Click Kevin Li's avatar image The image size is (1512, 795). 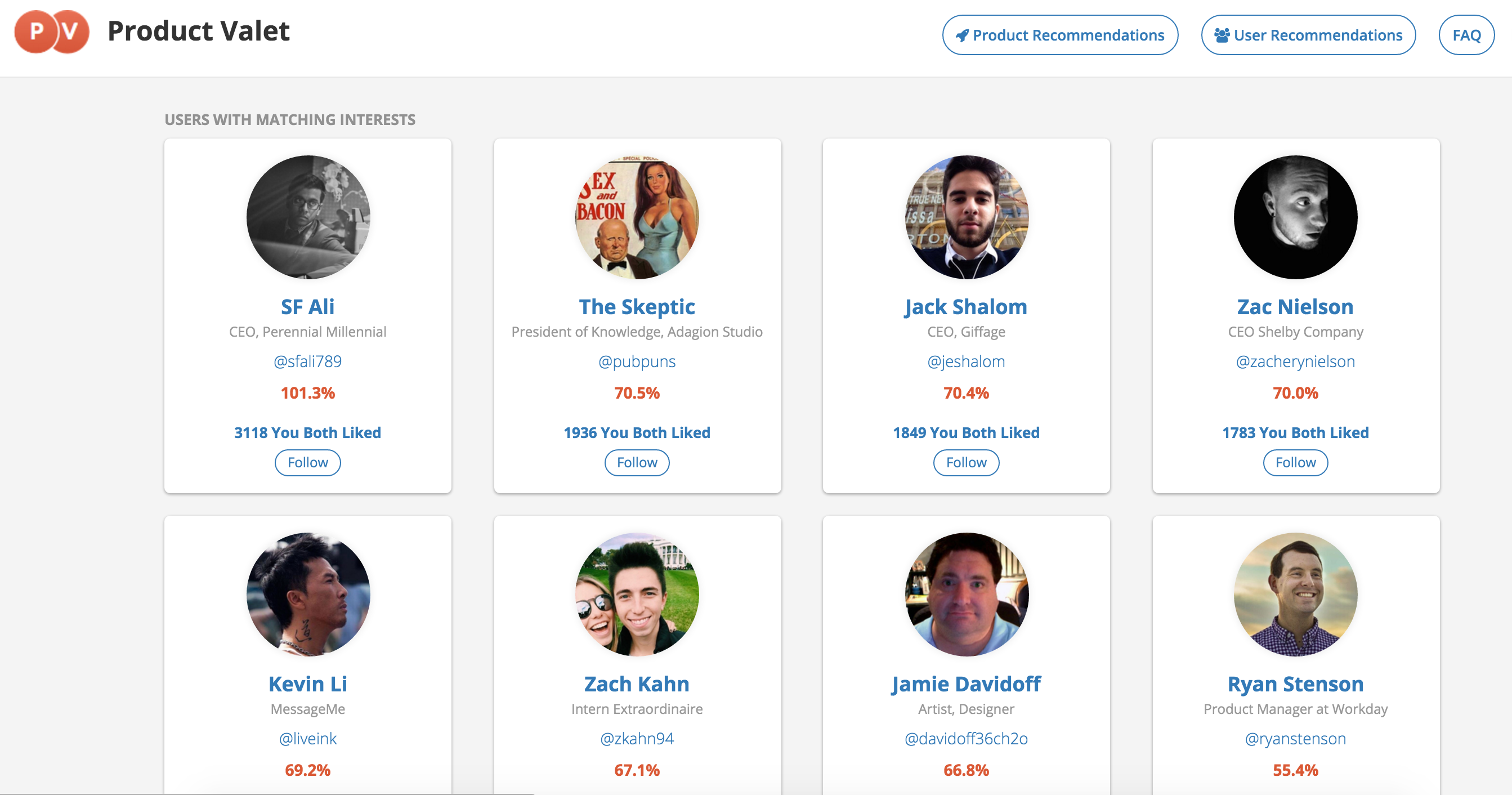(307, 593)
